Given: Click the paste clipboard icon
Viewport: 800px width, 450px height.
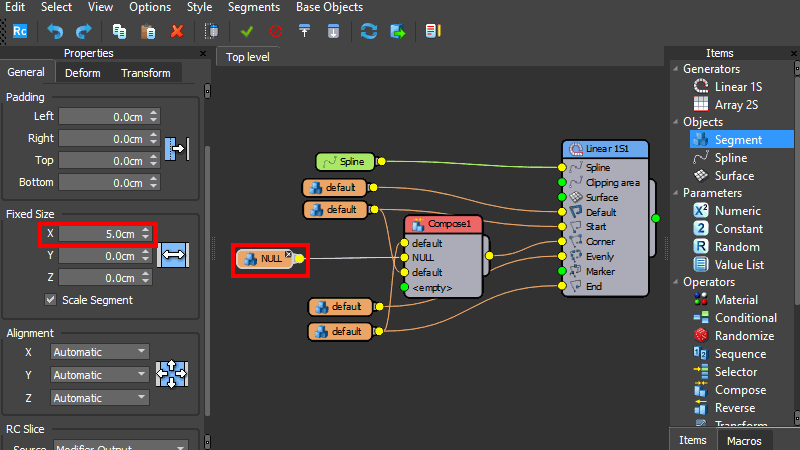Looking at the screenshot, I should tap(148, 31).
